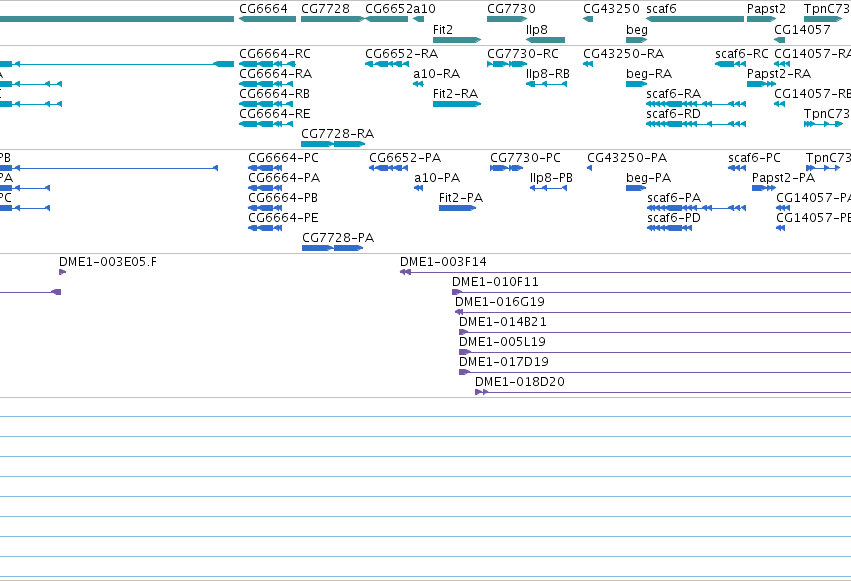The width and height of the screenshot is (851, 581).
Task: Select transcript CG6664-RA
Action: coord(266,84)
